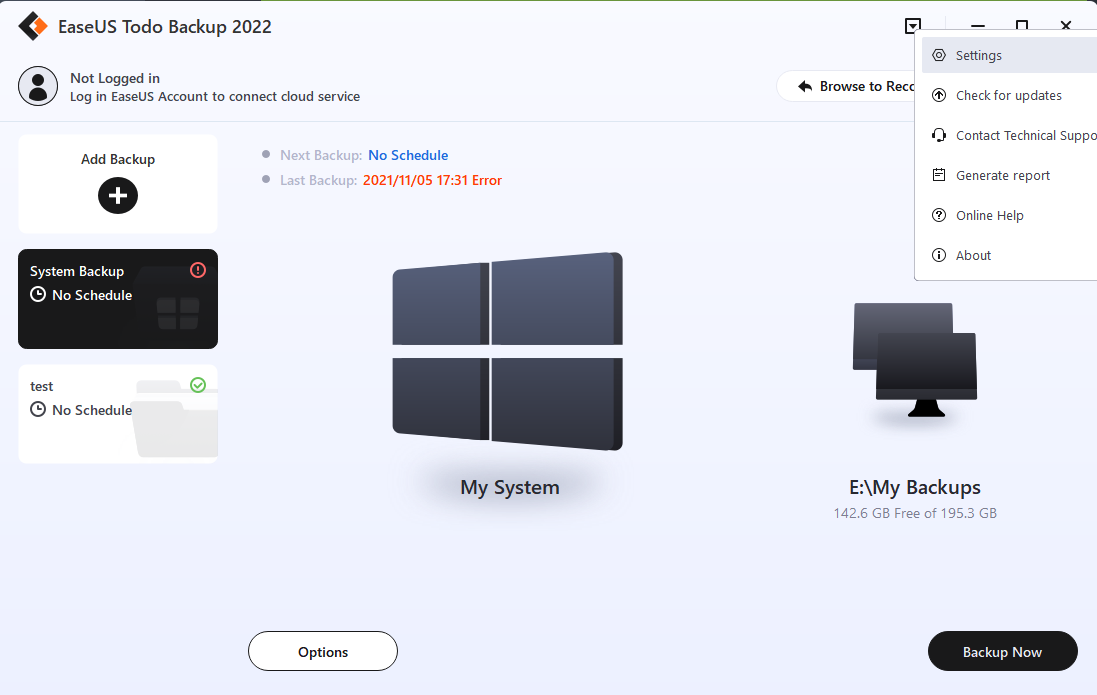The width and height of the screenshot is (1097, 695).
Task: Select Check for updates menu entry
Action: click(x=1009, y=95)
